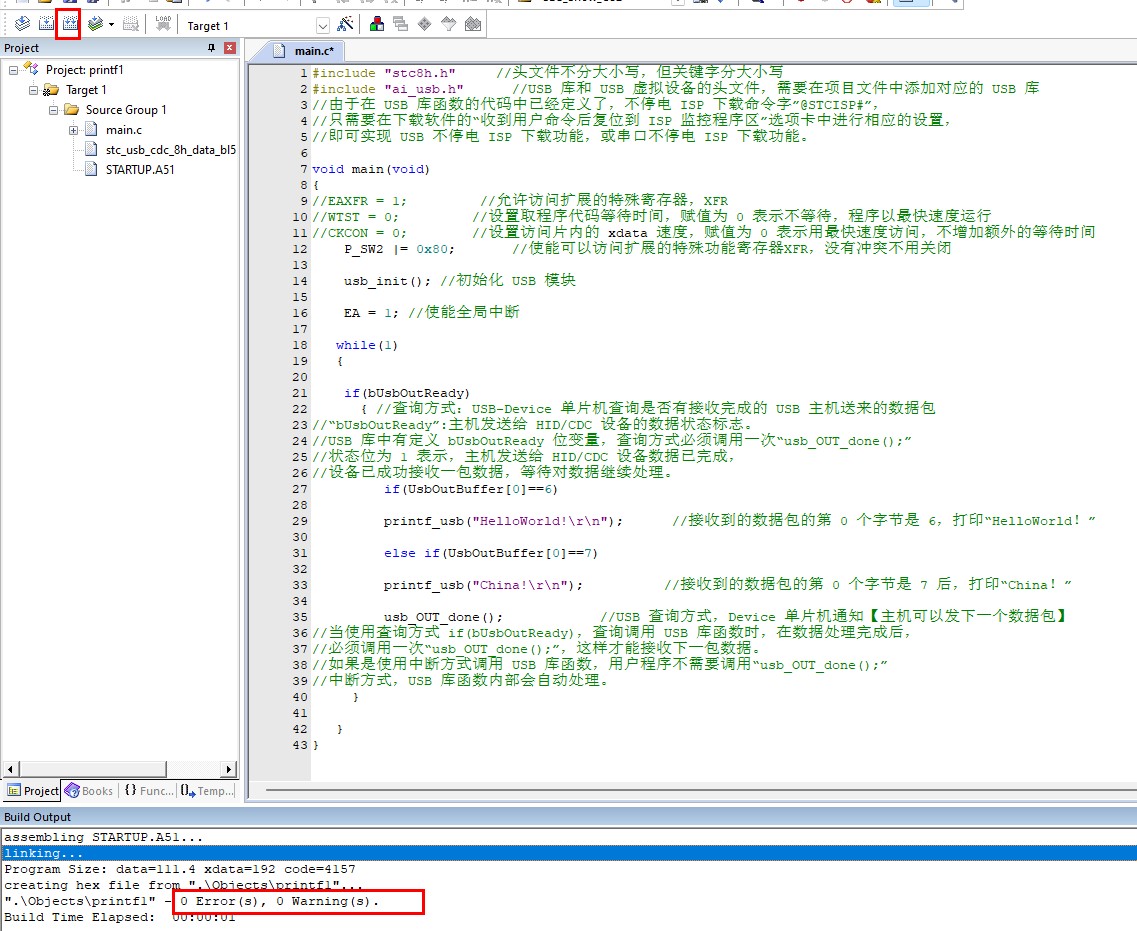
Task: Click the Select Software Packs icon
Action: (449, 24)
